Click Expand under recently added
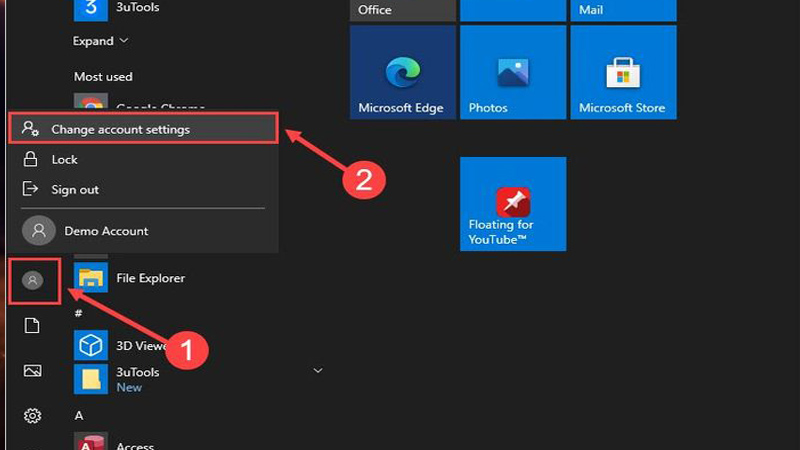Image resolution: width=800 pixels, height=450 pixels. 100,41
